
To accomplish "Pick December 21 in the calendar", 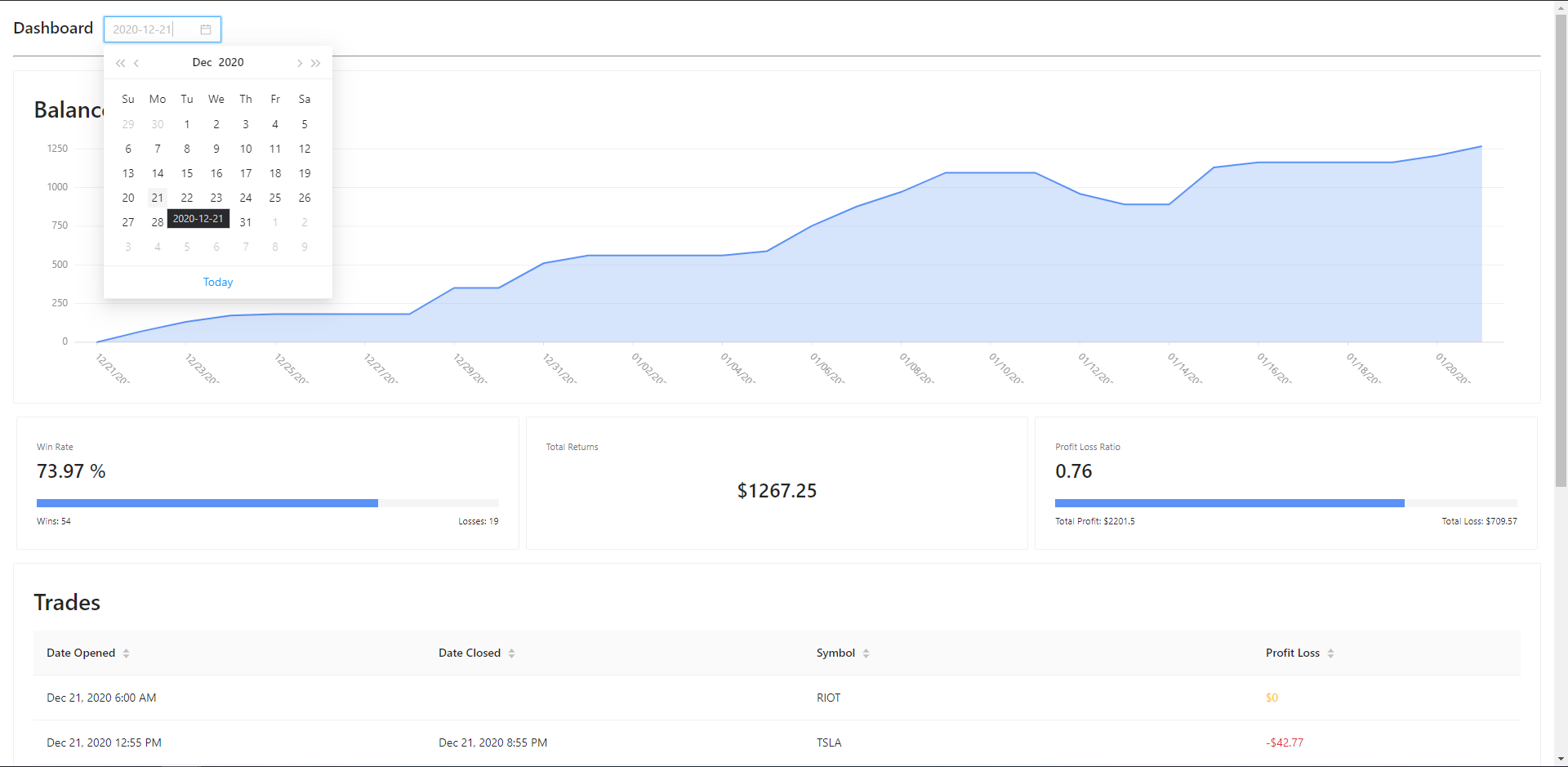I will (x=158, y=198).
